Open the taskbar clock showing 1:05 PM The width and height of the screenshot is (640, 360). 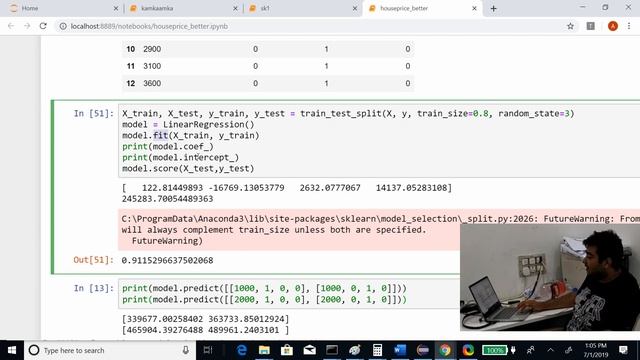pos(596,350)
